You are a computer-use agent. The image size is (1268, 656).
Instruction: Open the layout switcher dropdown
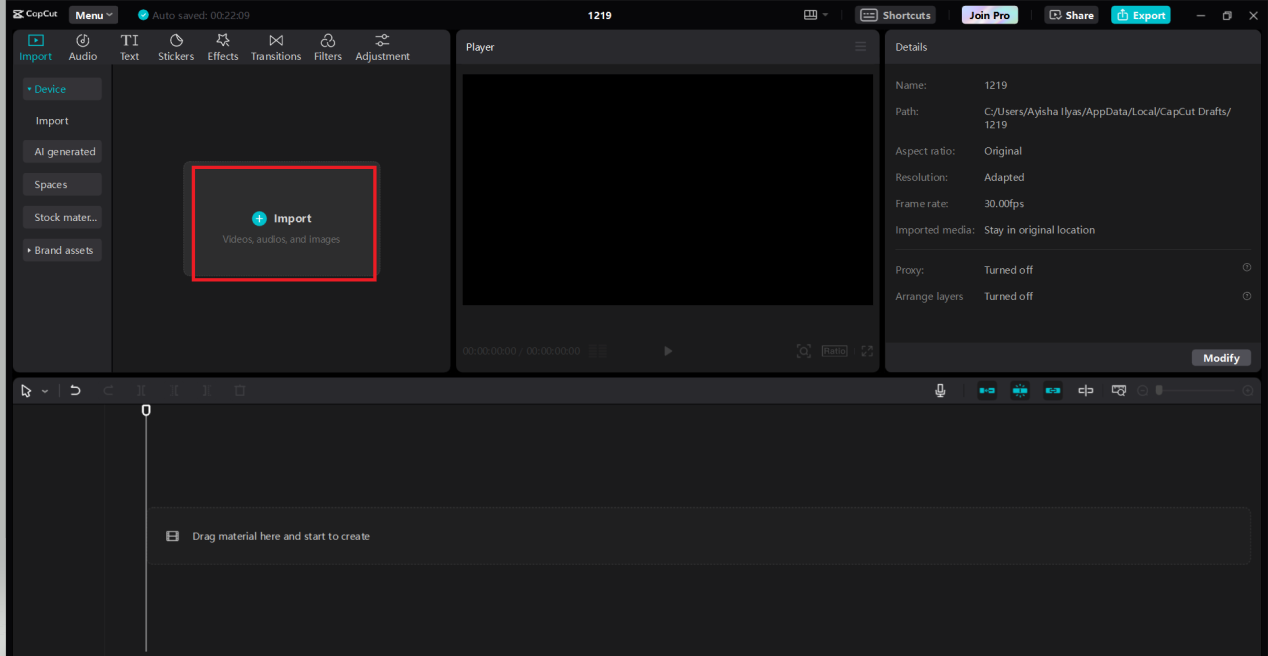tap(816, 15)
